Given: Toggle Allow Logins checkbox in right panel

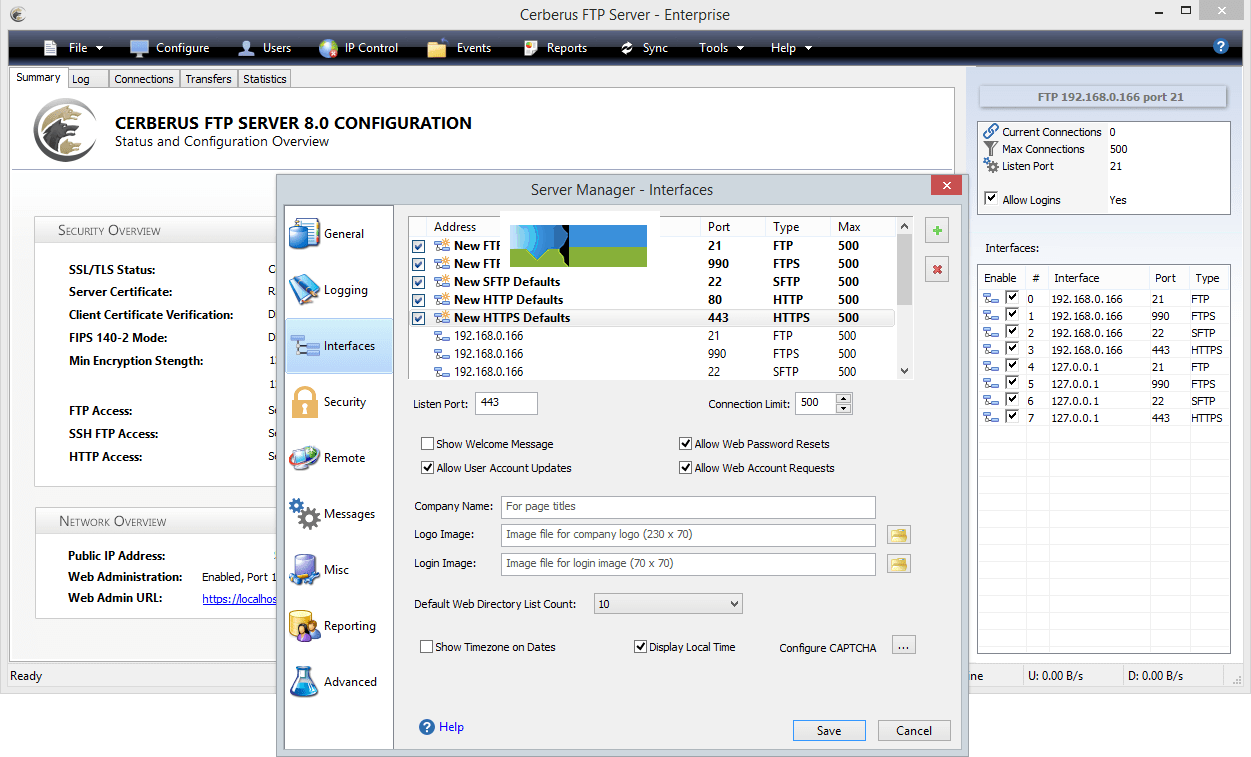Looking at the screenshot, I should pos(991,199).
